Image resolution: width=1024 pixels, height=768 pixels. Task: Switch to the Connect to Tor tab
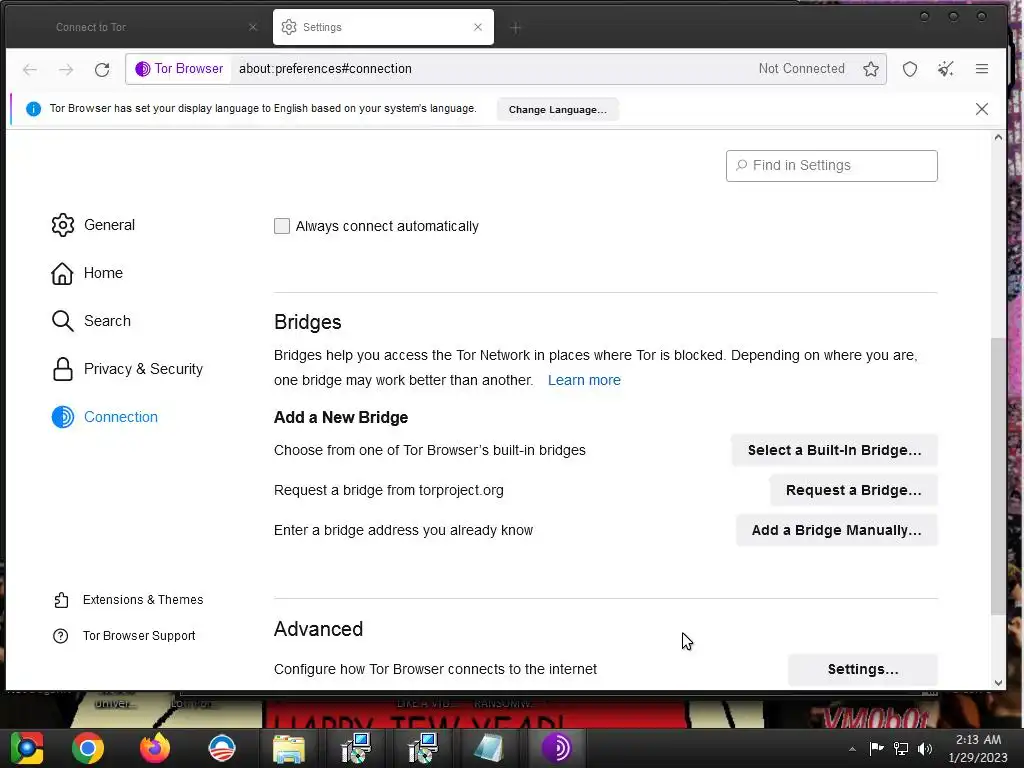pos(137,27)
